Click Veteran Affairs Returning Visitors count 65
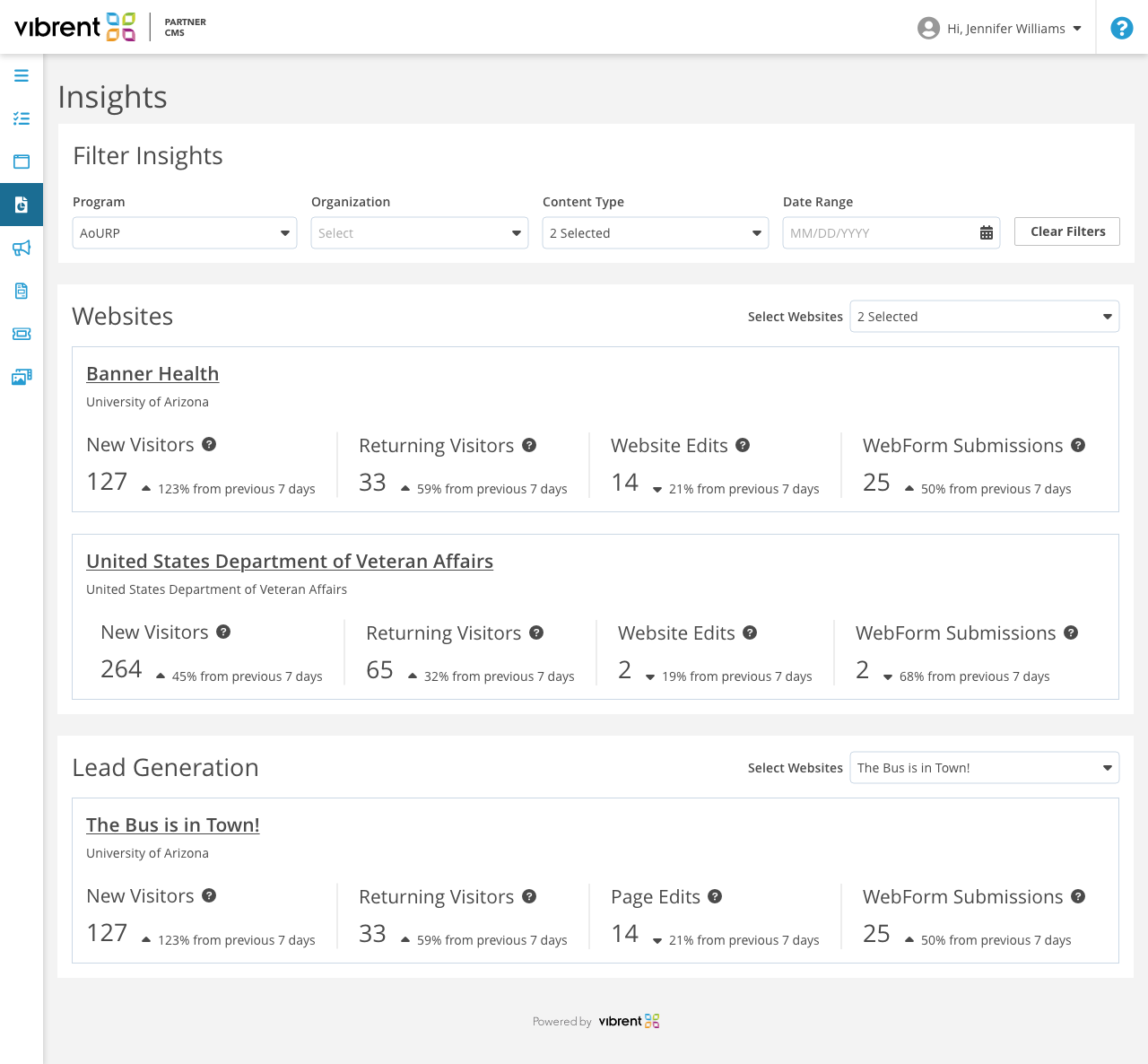Image resolution: width=1148 pixels, height=1064 pixels. click(380, 670)
